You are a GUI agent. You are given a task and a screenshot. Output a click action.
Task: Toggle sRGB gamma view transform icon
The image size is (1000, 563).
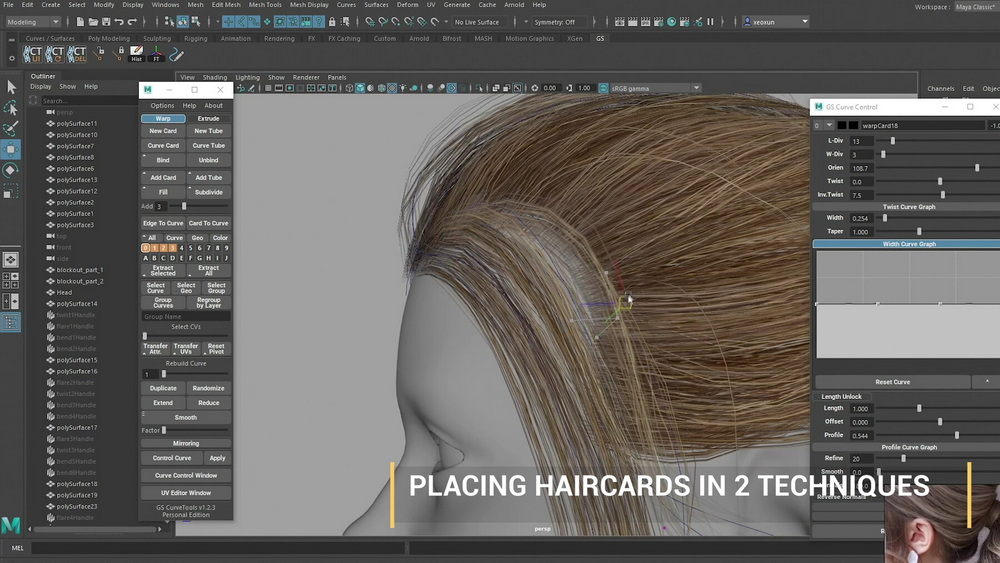pyautogui.click(x=603, y=88)
